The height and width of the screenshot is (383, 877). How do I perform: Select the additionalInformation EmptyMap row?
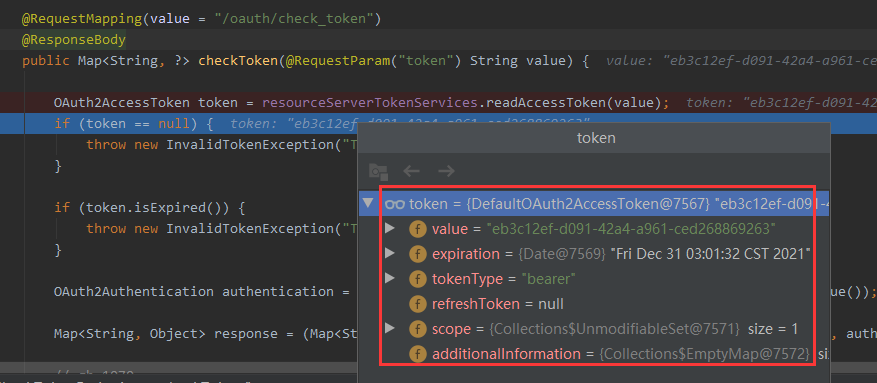(594, 353)
